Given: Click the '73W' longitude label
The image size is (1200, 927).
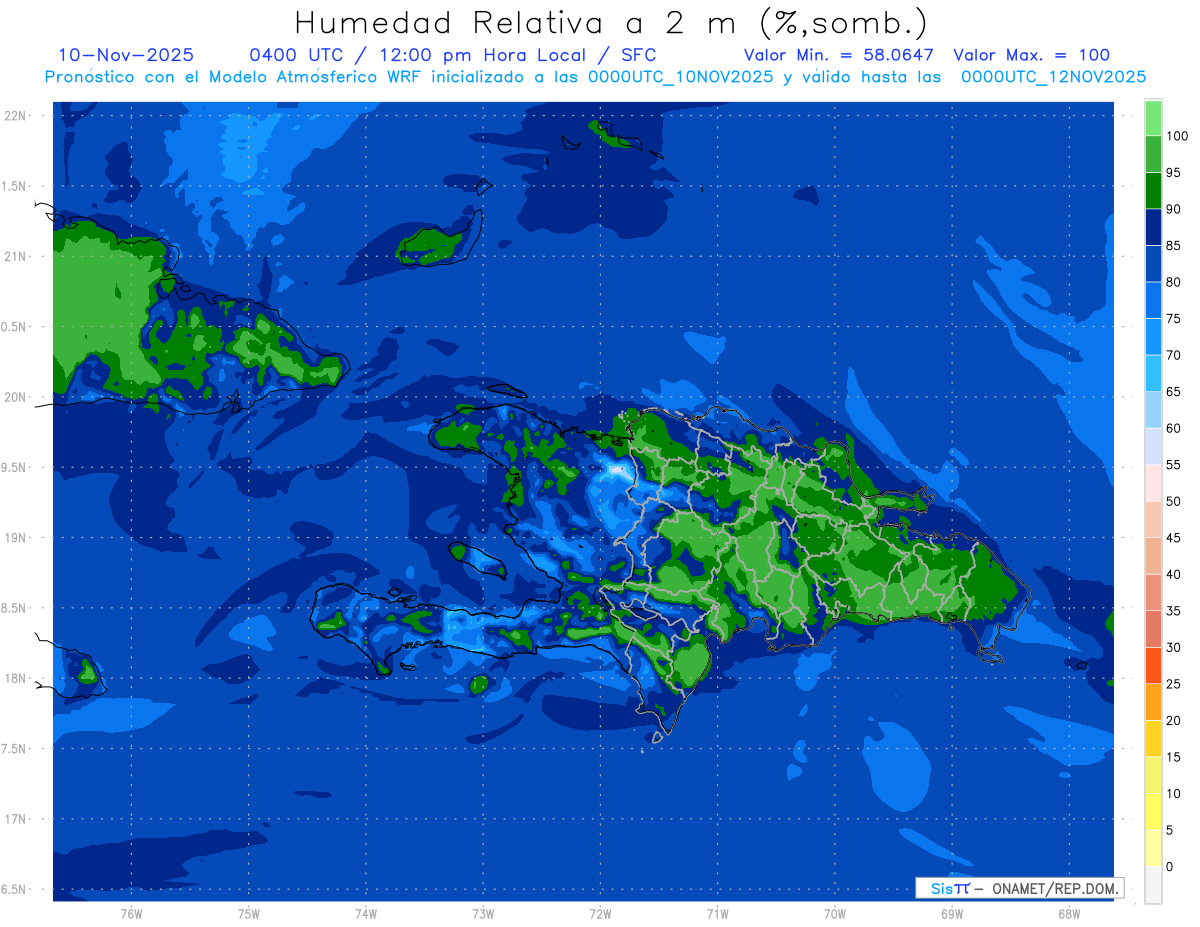Looking at the screenshot, I should (483, 913).
